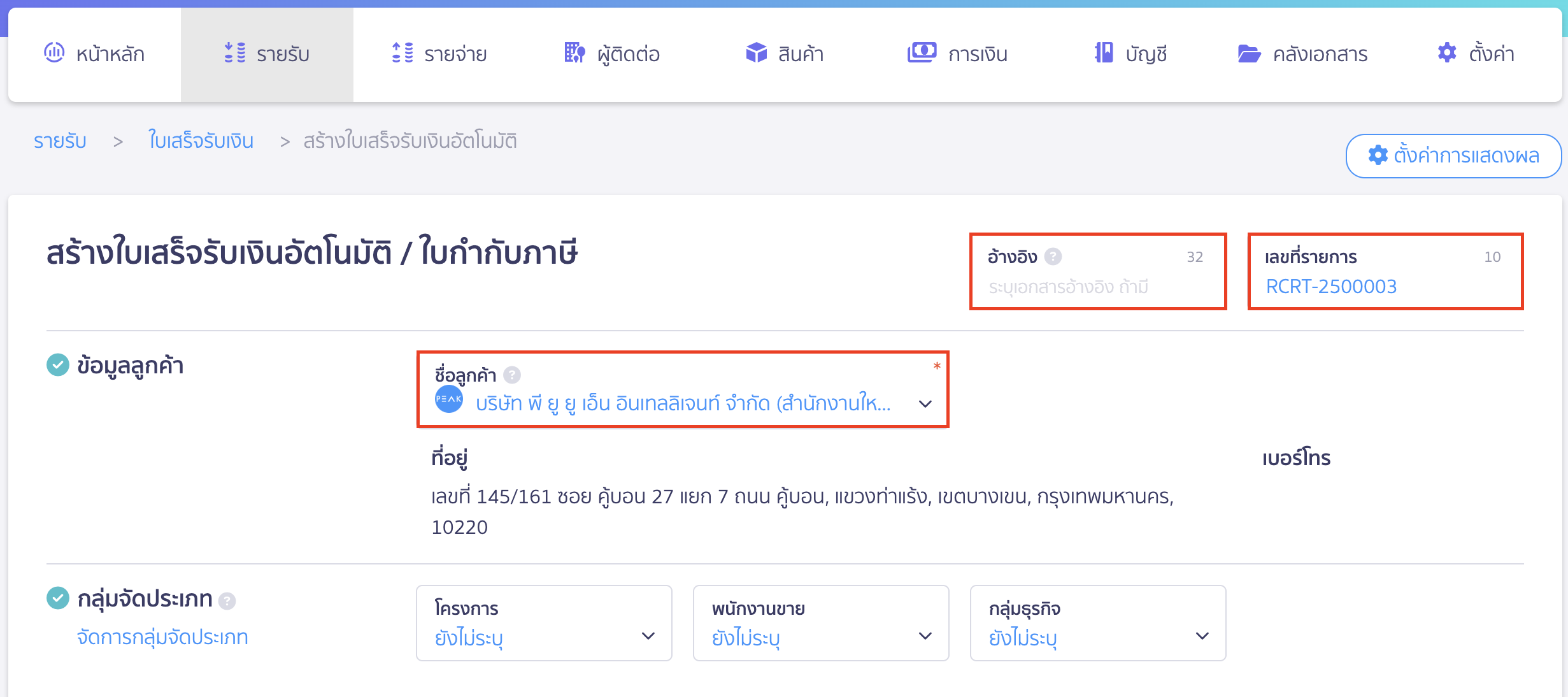This screenshot has height=697, width=1568.
Task: Click the กลุ่มจัดประเภท help question-mark icon
Action: tap(227, 601)
